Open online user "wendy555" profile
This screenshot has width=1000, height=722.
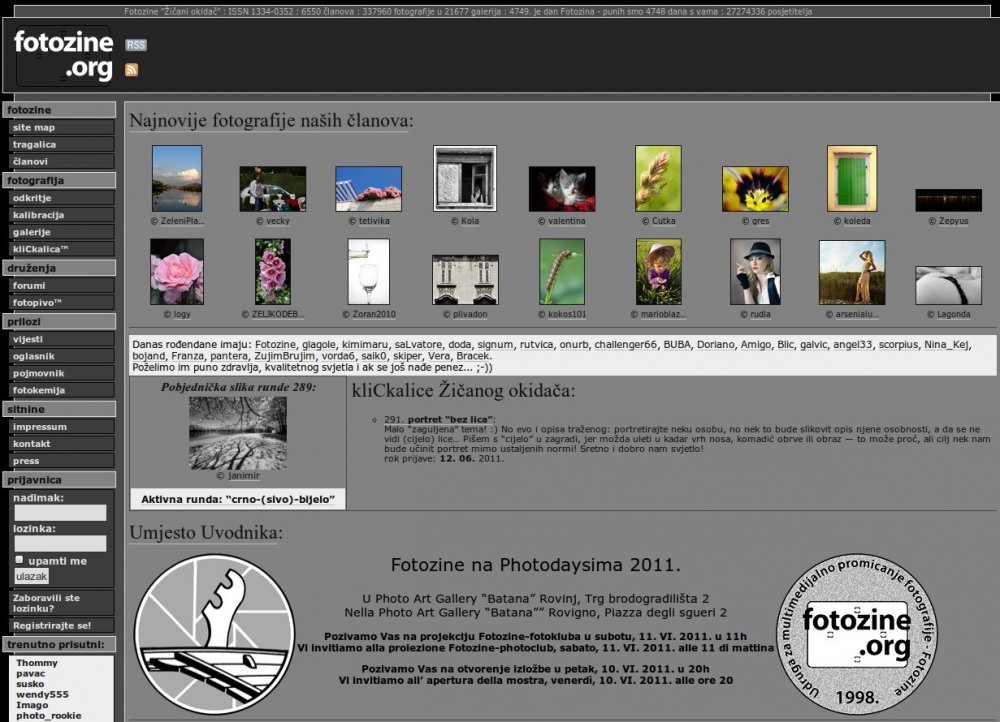[x=43, y=695]
